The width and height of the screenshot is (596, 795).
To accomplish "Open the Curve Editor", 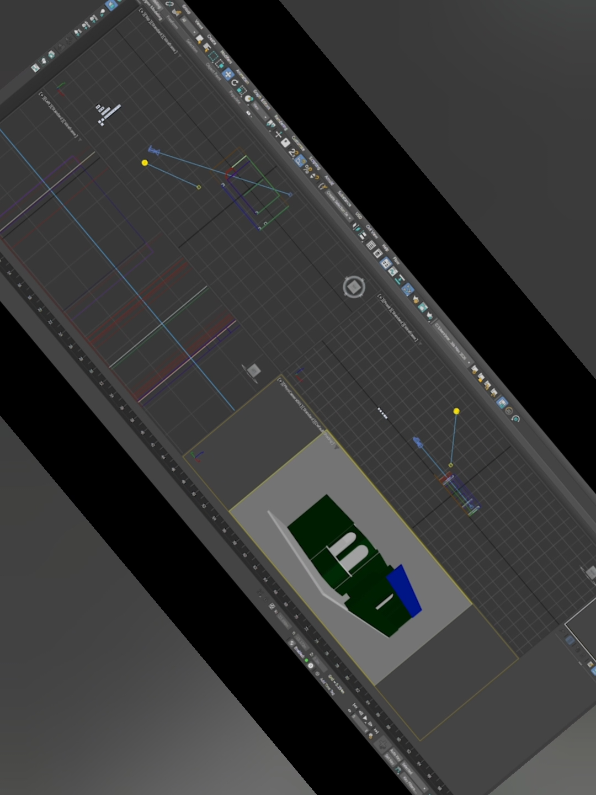I will point(393,272).
